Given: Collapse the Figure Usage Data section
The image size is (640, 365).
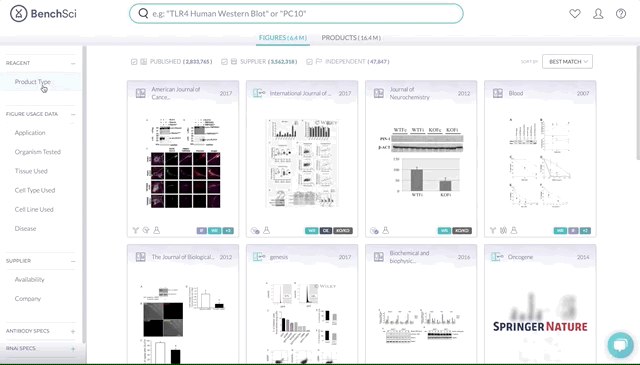Looking at the screenshot, I should [73, 114].
